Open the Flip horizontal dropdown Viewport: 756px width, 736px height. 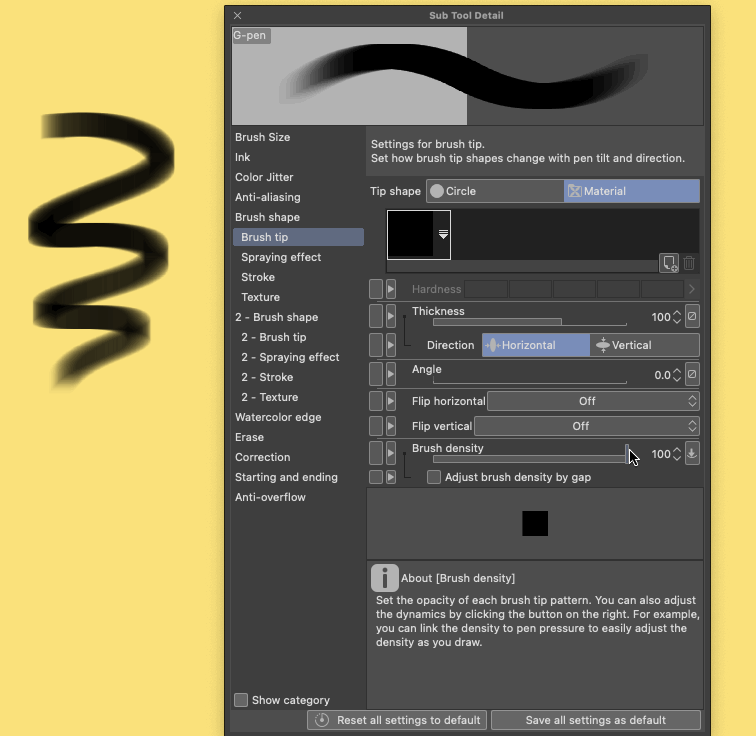[x=593, y=401]
